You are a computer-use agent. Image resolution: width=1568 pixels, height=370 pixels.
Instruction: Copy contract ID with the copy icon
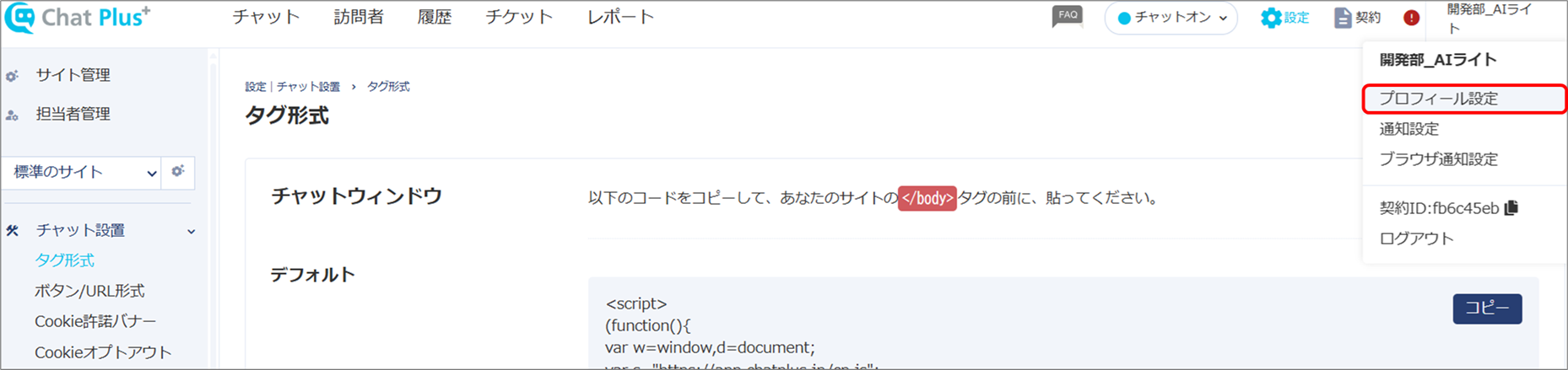coord(1511,207)
